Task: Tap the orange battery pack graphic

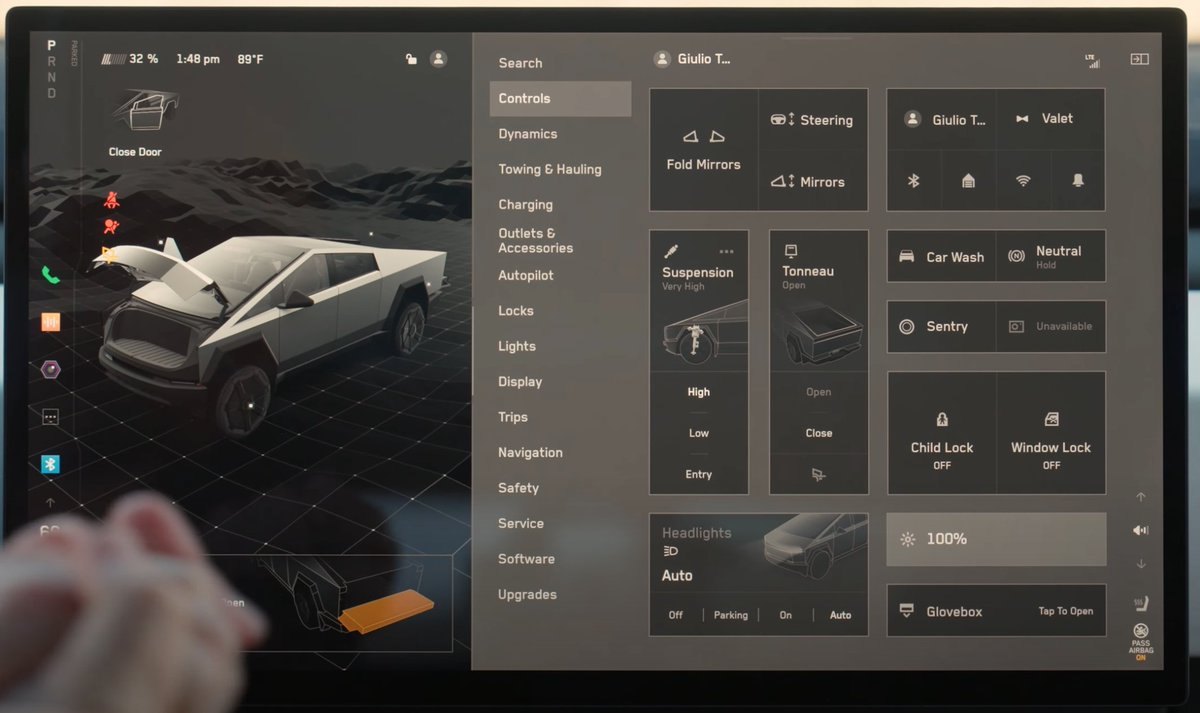Action: pyautogui.click(x=386, y=612)
